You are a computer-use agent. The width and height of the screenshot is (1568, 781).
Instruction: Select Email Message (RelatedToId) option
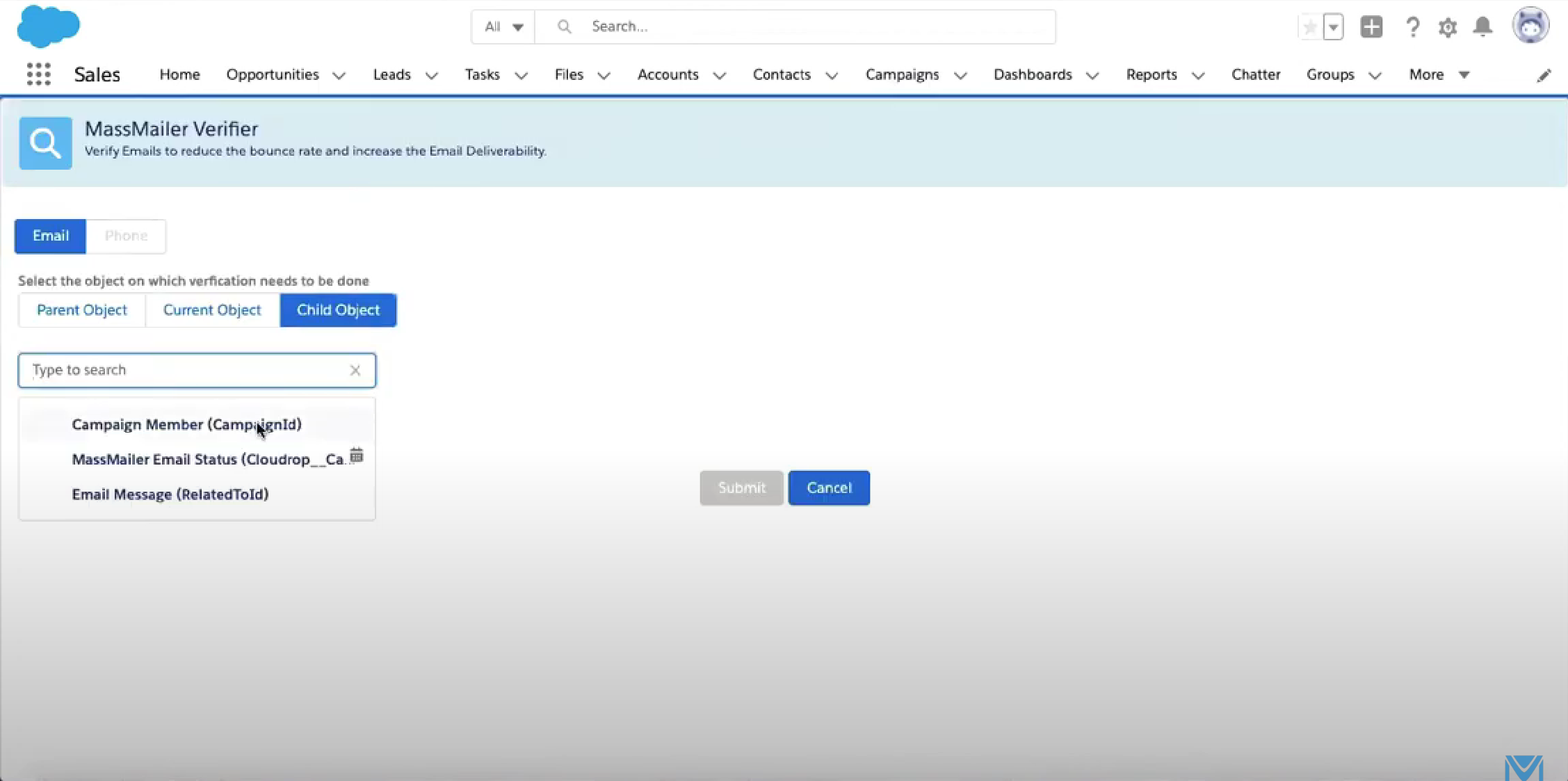[x=197, y=494]
